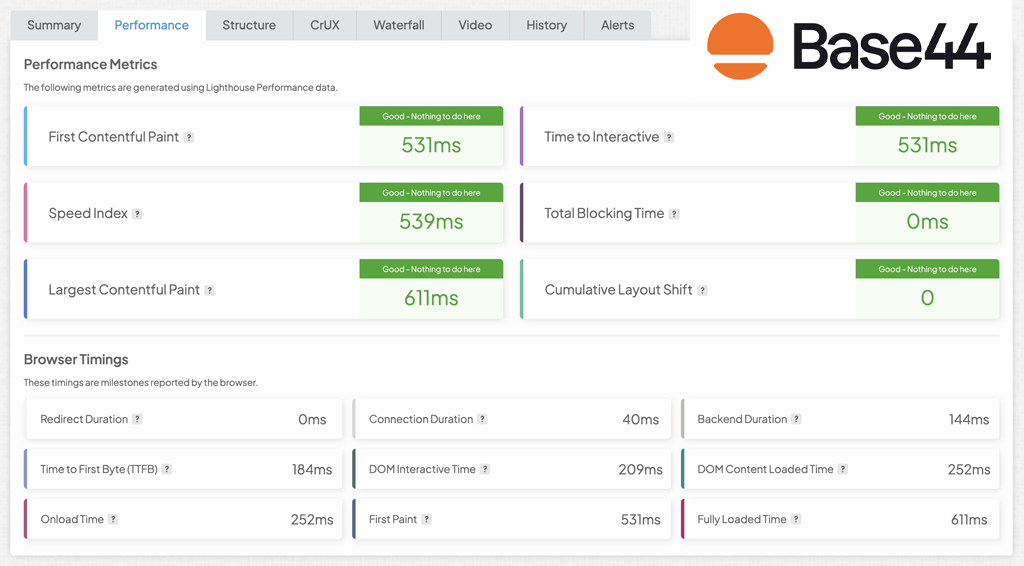
Task: Click the DOM Content Loaded Time 252ms value
Action: coord(969,469)
